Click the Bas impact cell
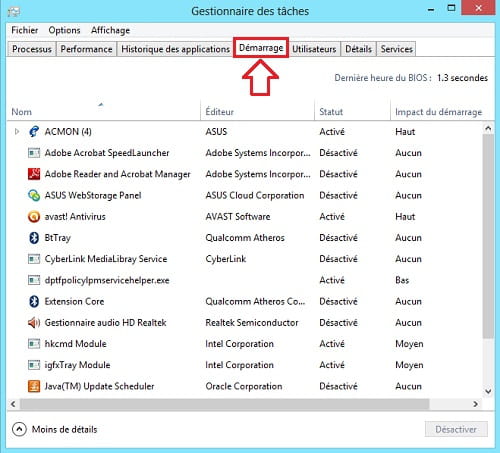500x453 pixels. pyautogui.click(x=402, y=280)
